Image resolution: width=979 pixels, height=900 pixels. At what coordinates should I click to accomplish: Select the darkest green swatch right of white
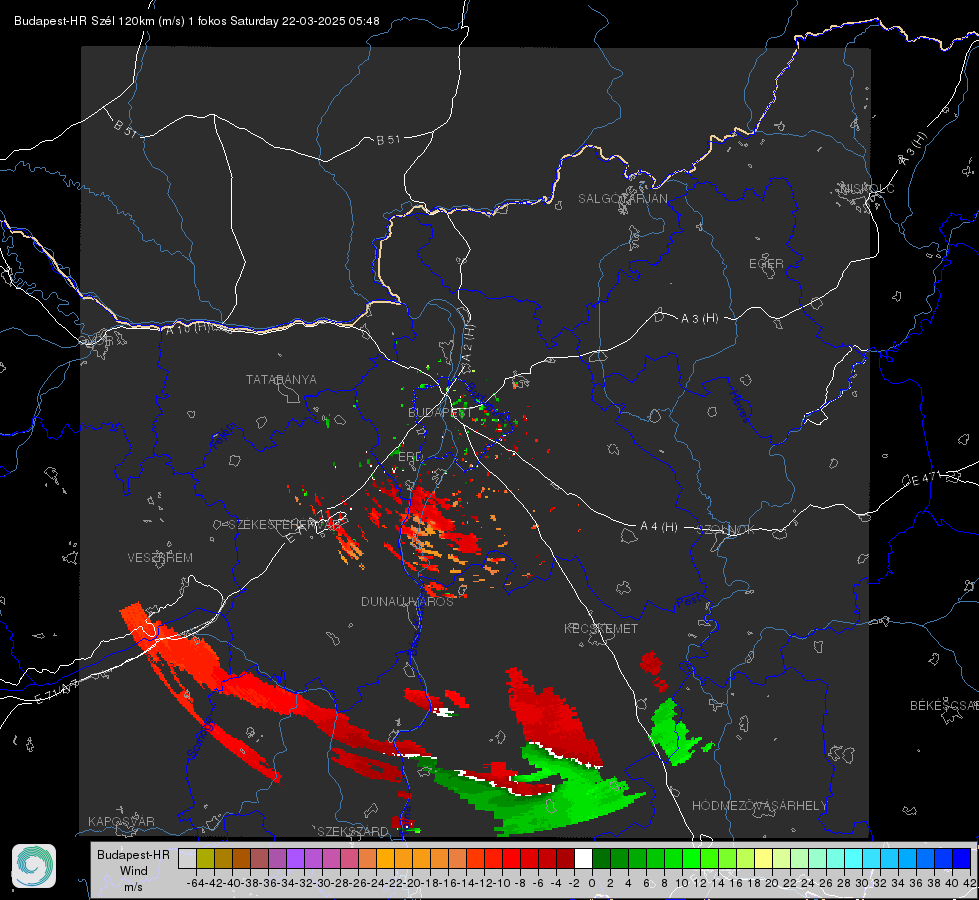(x=601, y=858)
